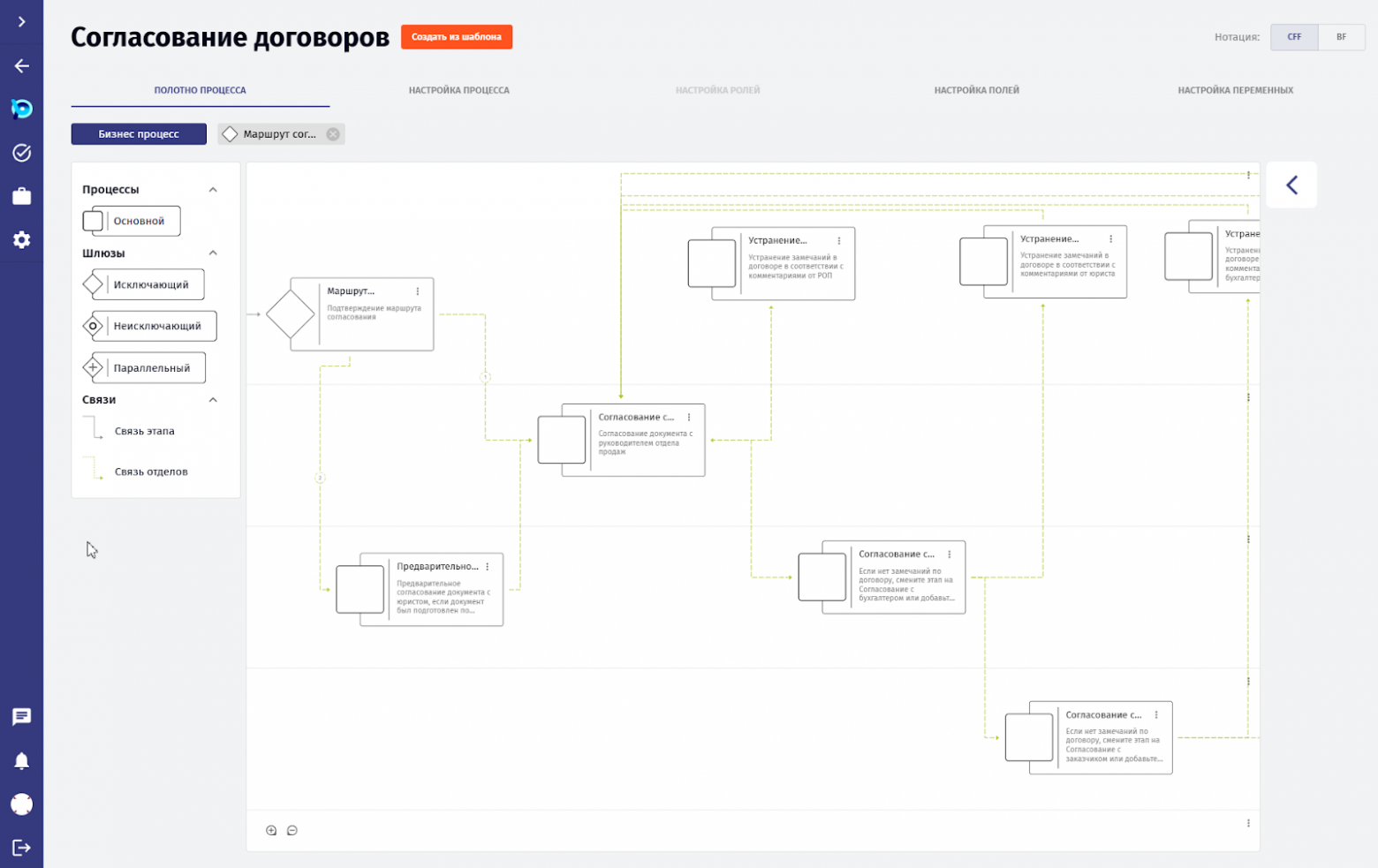Open the briefcase icon in sidebar
The image size is (1378, 868).
(21, 196)
